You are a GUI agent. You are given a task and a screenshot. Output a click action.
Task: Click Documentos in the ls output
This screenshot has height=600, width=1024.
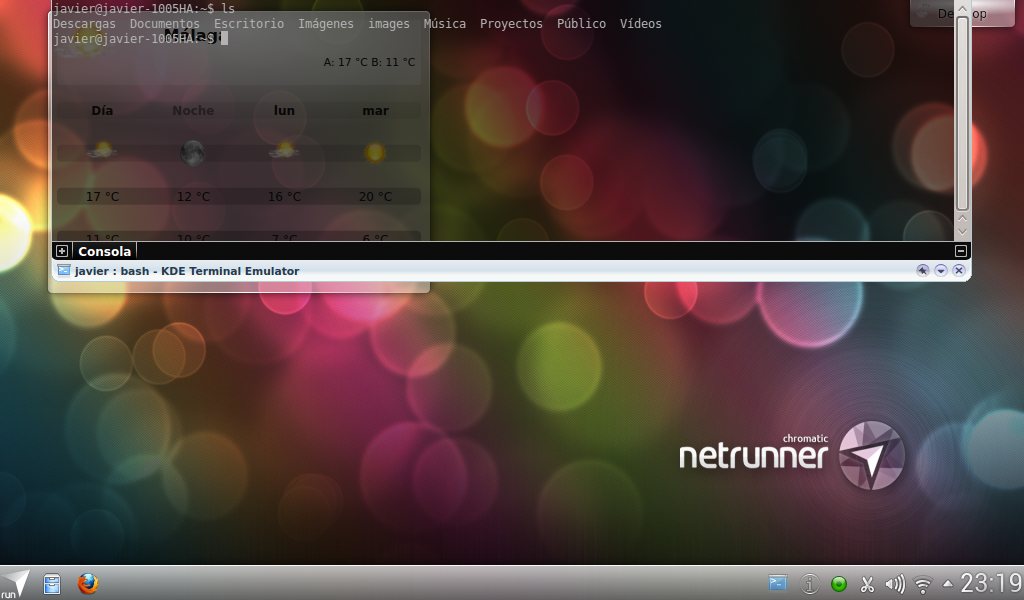(x=165, y=24)
